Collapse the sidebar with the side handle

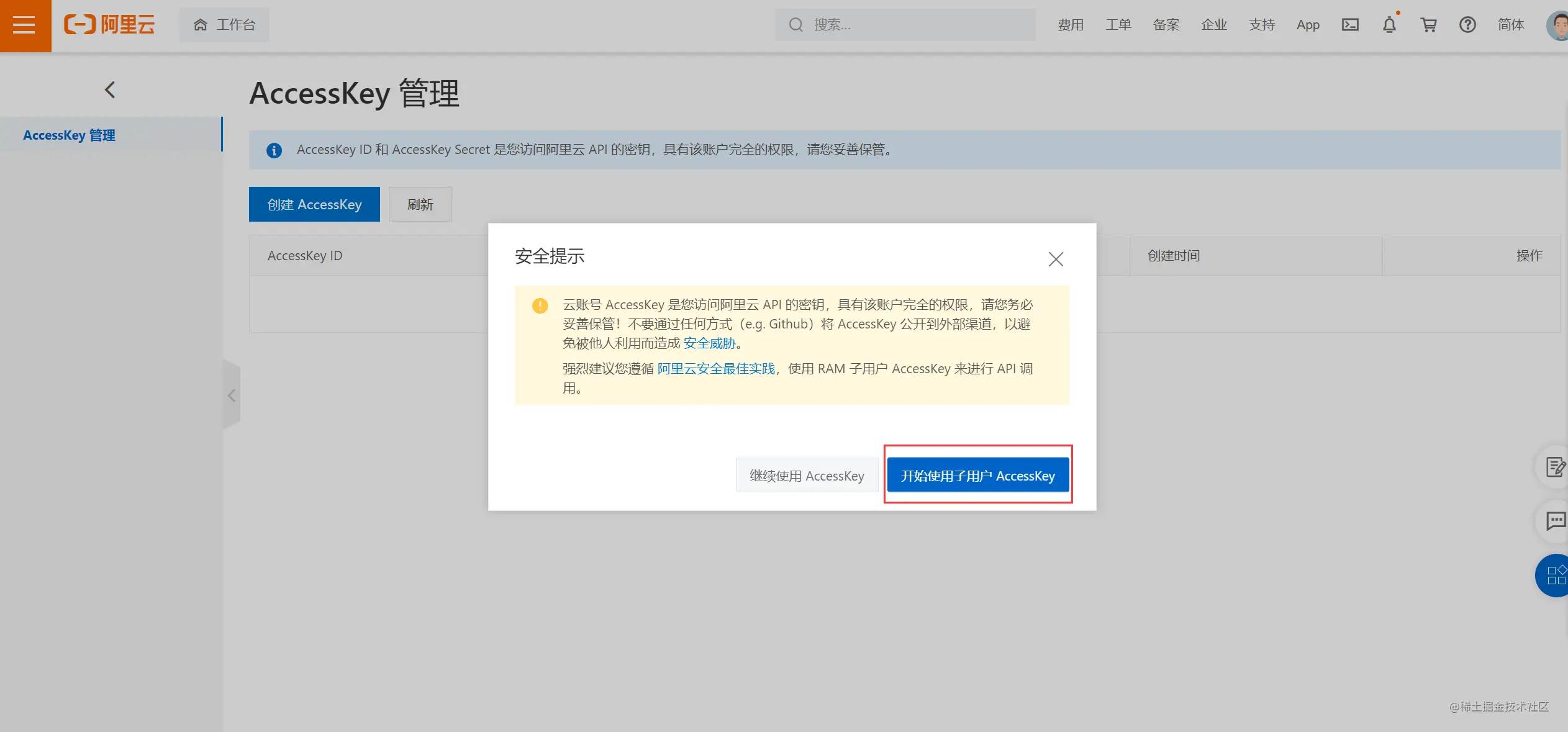tap(232, 395)
